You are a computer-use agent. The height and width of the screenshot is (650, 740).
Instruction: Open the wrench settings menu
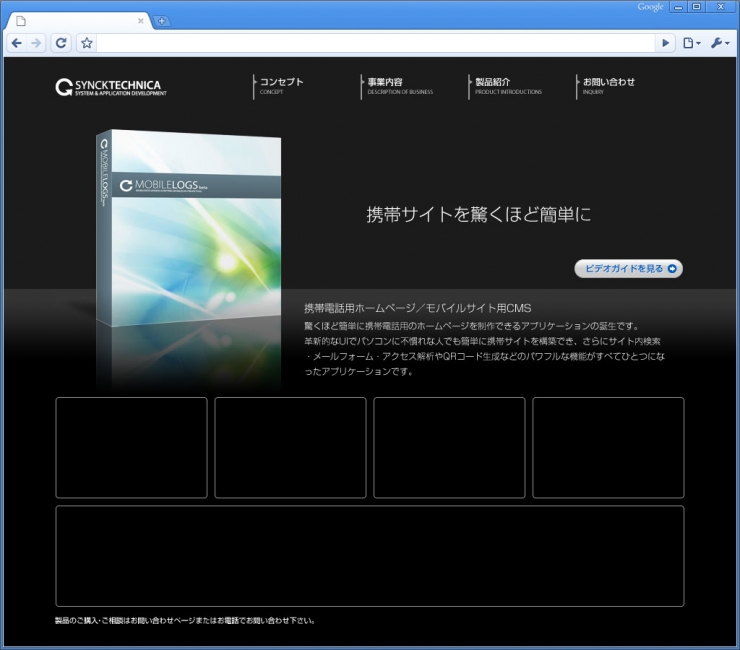pyautogui.click(x=720, y=43)
